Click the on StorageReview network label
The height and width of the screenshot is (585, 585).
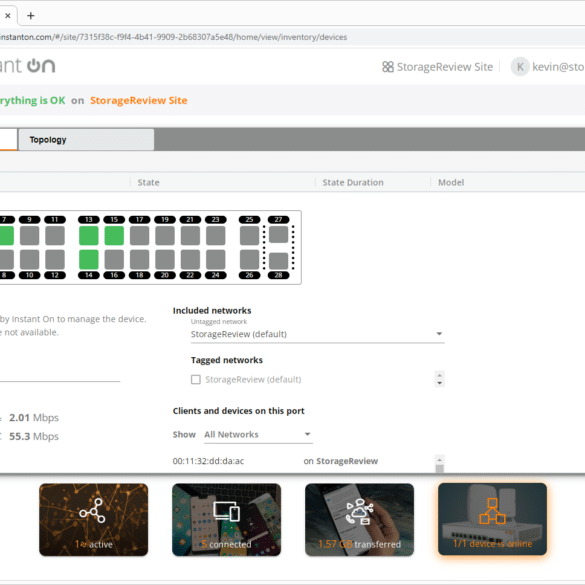click(x=341, y=461)
